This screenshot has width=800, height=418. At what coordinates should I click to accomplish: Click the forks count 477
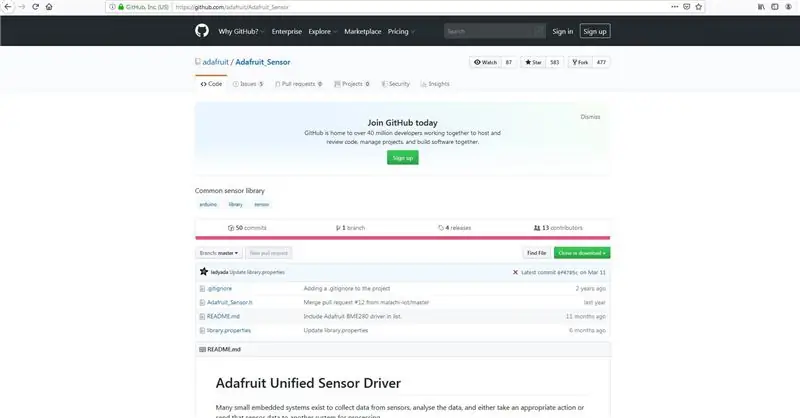tap(601, 62)
